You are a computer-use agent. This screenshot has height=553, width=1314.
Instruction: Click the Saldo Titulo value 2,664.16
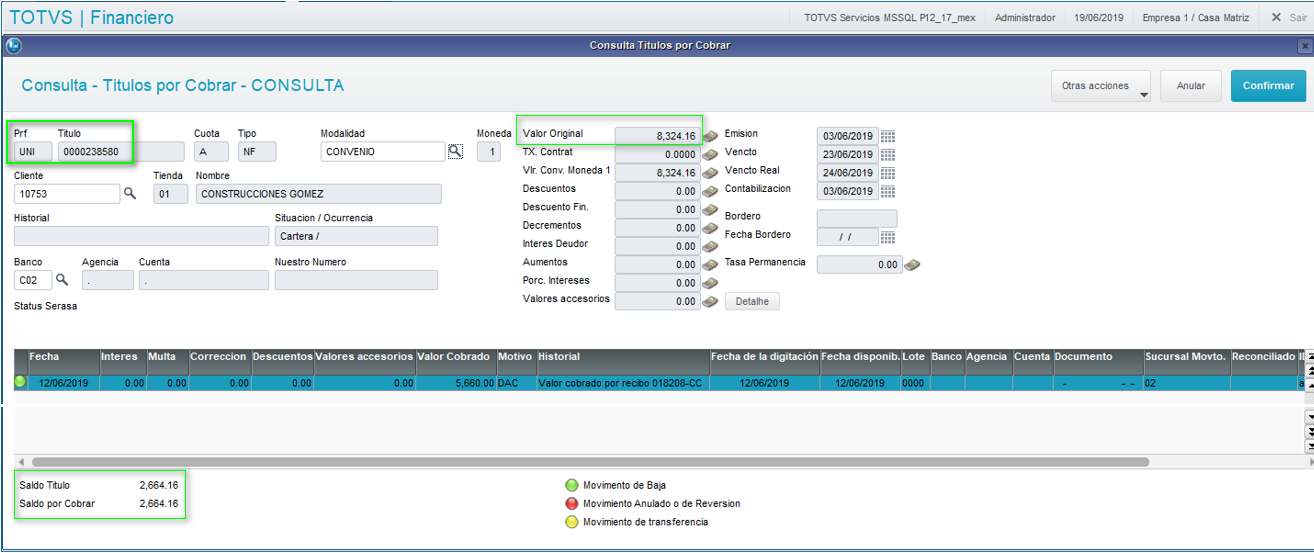coord(158,485)
